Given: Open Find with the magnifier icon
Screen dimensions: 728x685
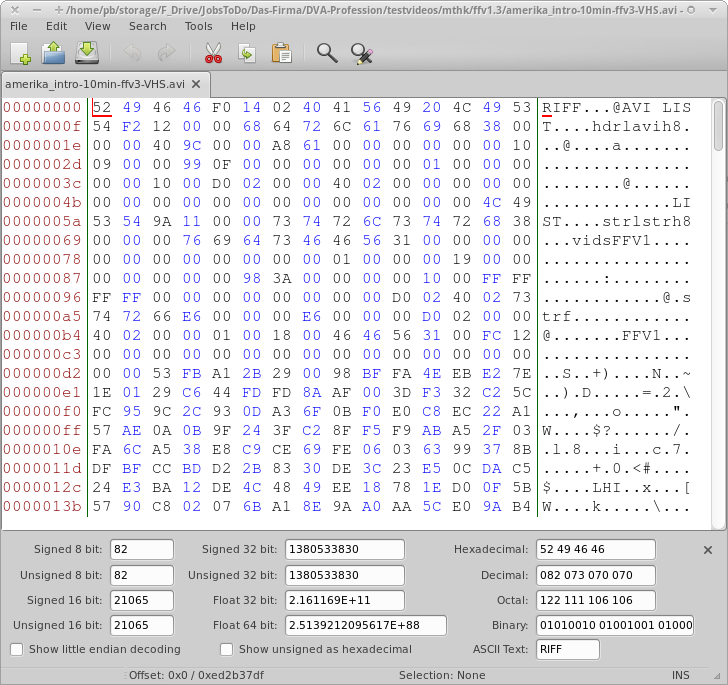Looking at the screenshot, I should click(327, 53).
